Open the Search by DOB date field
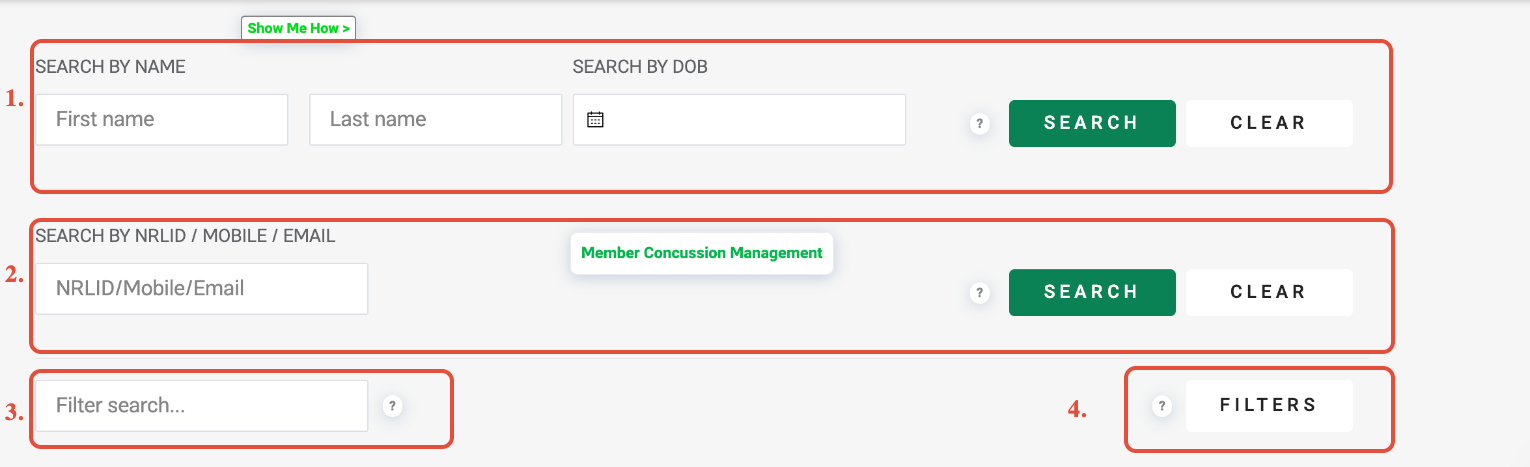Viewport: 1530px width, 467px height. pos(739,119)
